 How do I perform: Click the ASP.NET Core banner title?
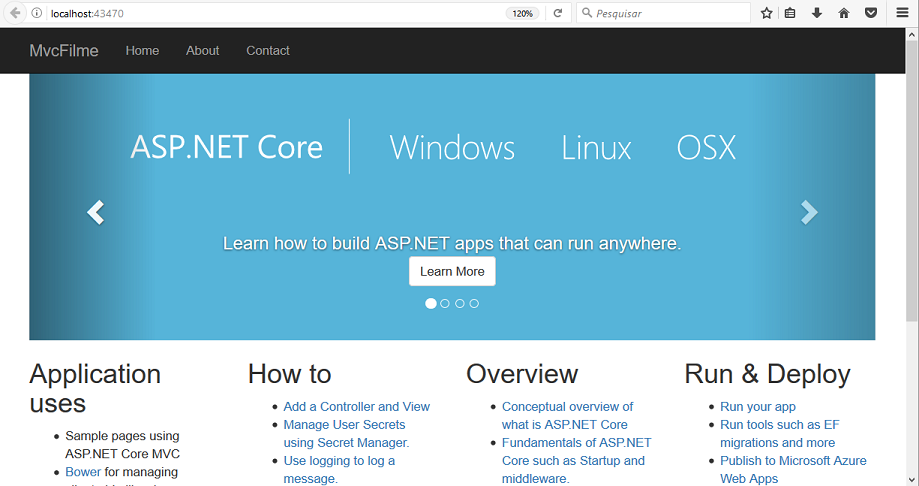pos(226,147)
